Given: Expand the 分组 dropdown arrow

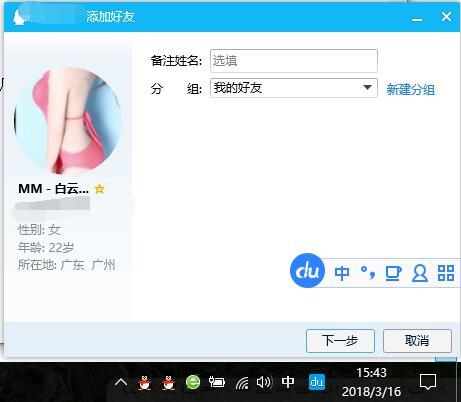Looking at the screenshot, I should tap(367, 88).
